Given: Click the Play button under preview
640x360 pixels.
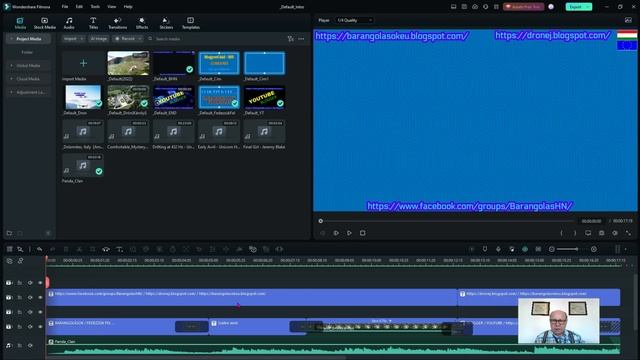Looking at the screenshot, I should tap(349, 233).
